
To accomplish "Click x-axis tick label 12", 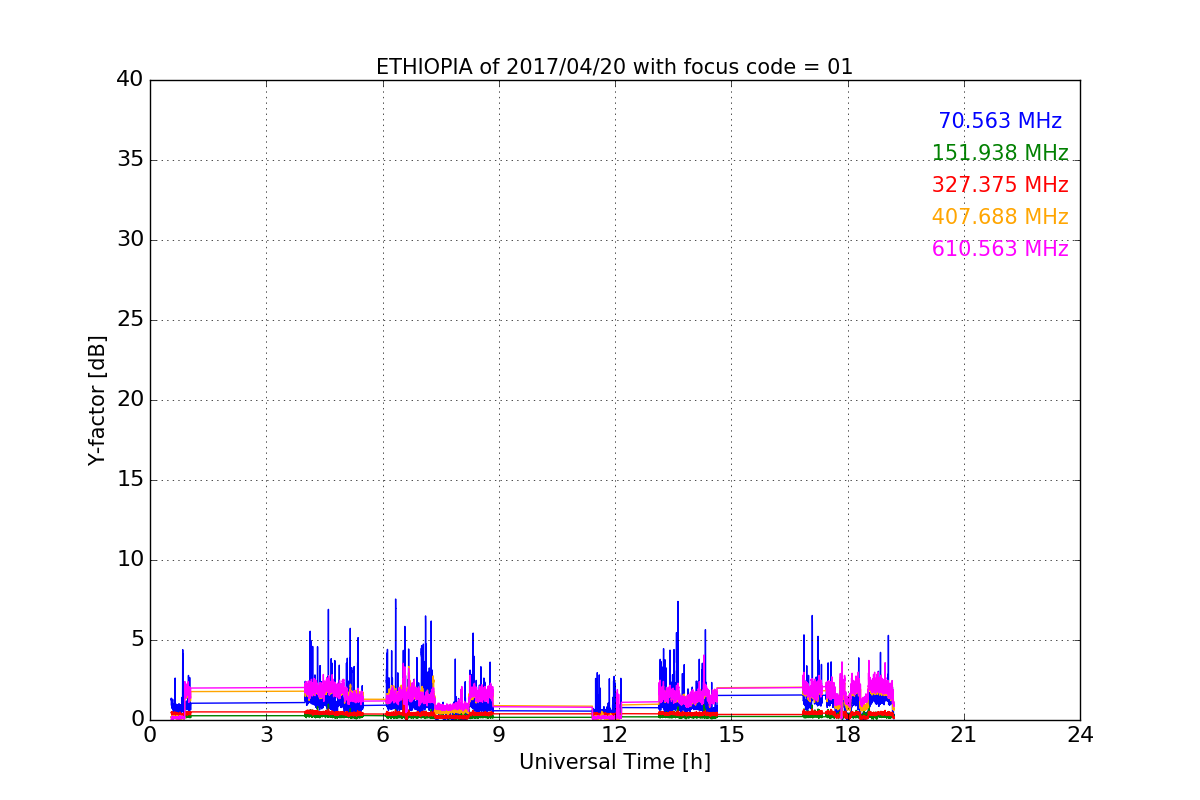I will [x=615, y=735].
